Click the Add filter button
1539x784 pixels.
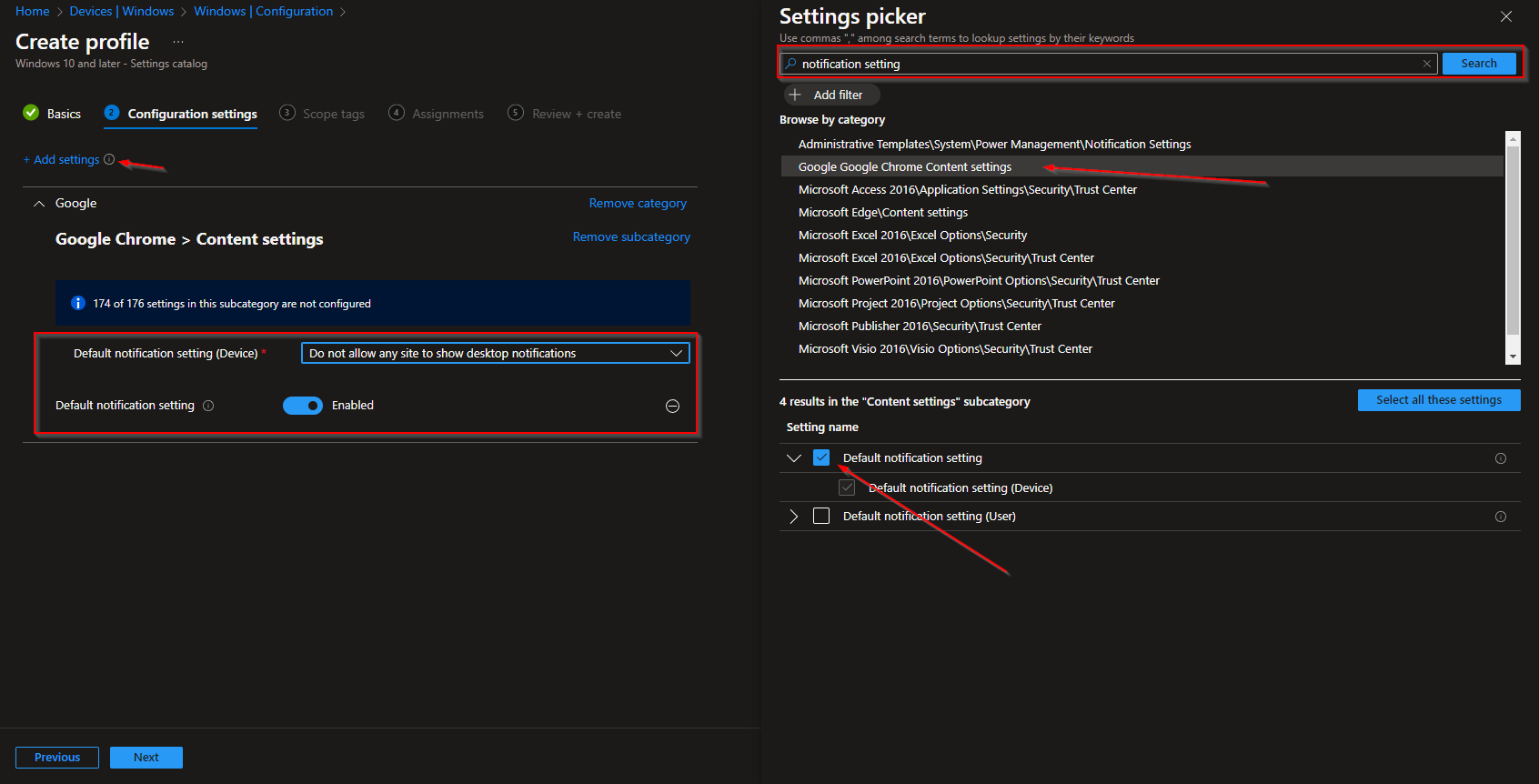tap(831, 95)
